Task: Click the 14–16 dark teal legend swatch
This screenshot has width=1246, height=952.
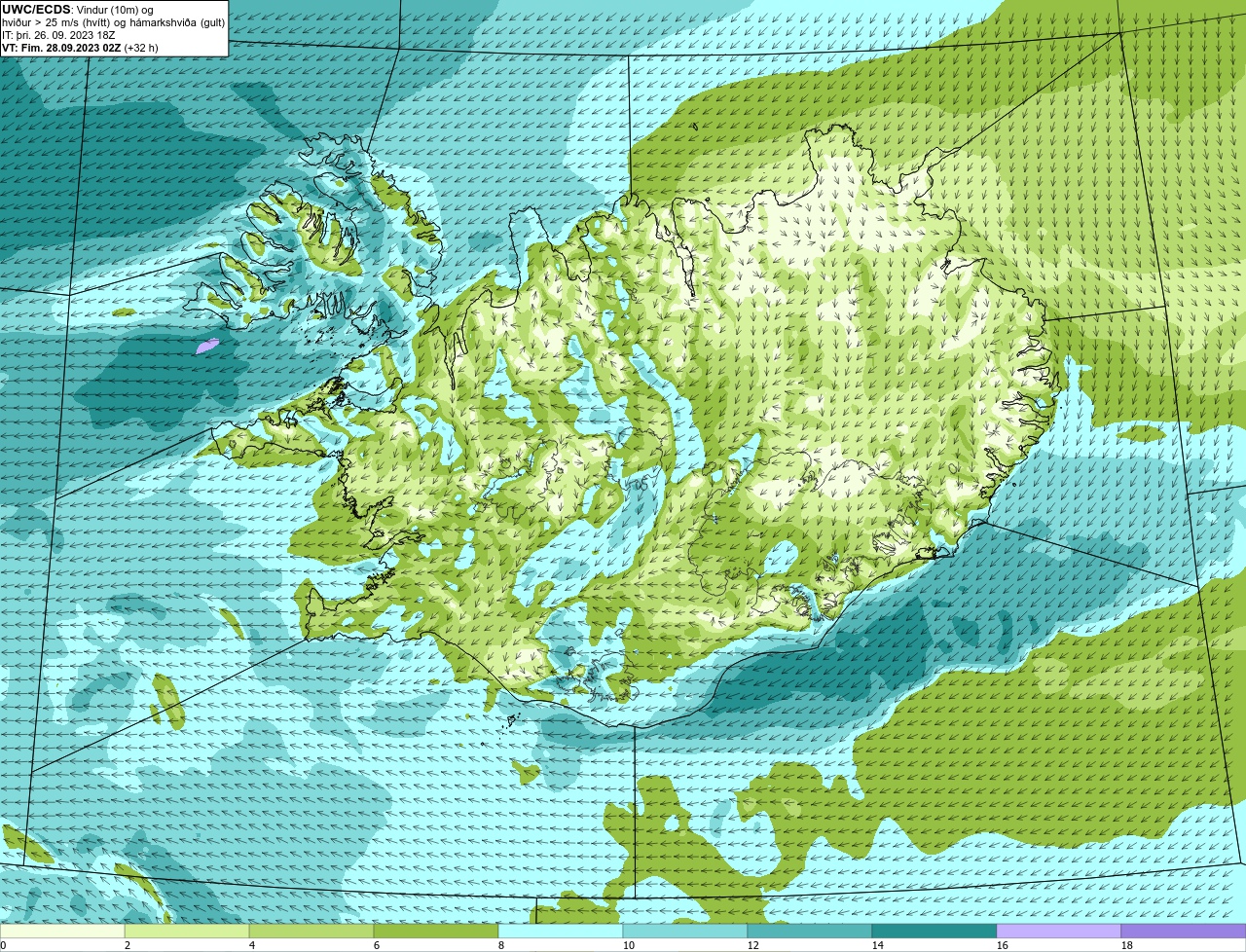Action: tap(934, 932)
